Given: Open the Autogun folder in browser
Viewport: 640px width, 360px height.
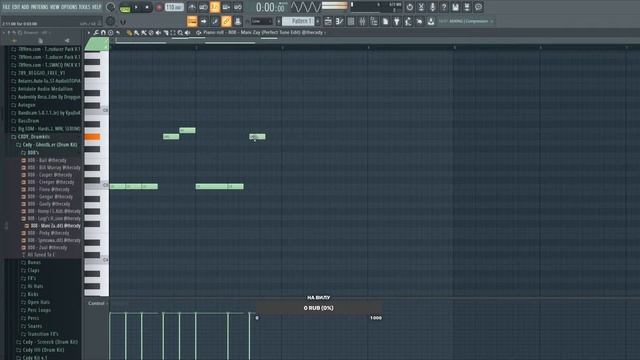Looking at the screenshot, I should pyautogui.click(x=27, y=105).
